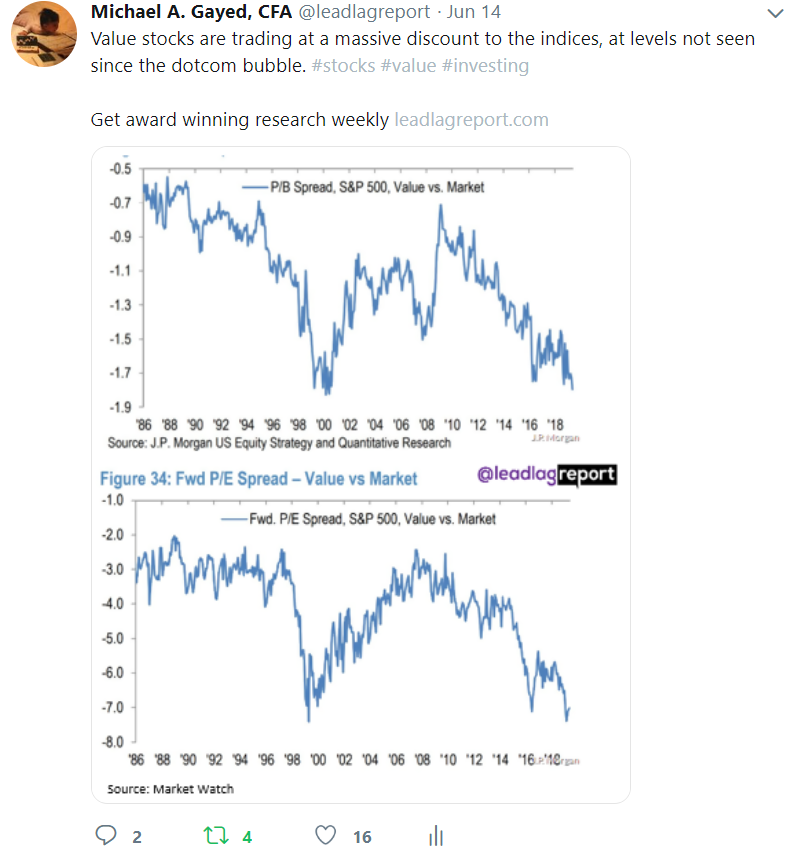
Task: Click the reply speech bubble icon
Action: tap(105, 836)
